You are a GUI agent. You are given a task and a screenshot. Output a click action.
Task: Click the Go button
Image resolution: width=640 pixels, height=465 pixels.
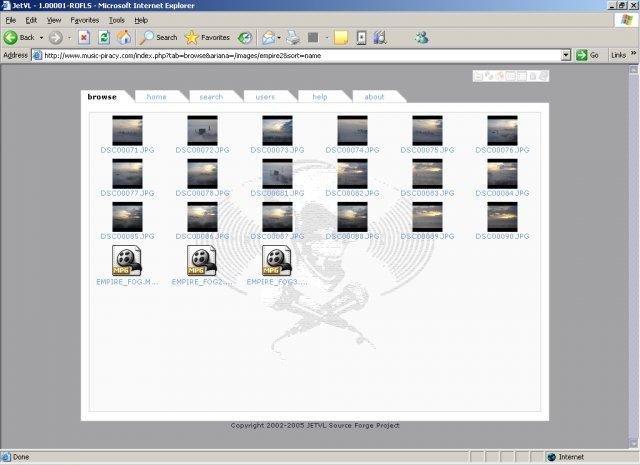tap(587, 55)
